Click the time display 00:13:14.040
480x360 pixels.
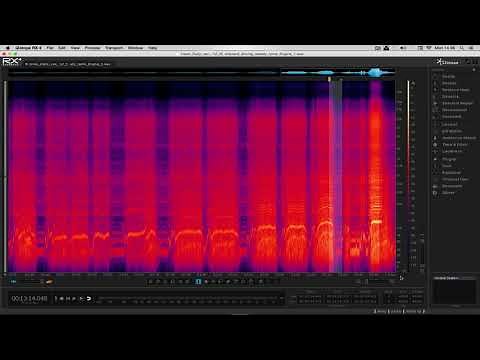click(29, 298)
